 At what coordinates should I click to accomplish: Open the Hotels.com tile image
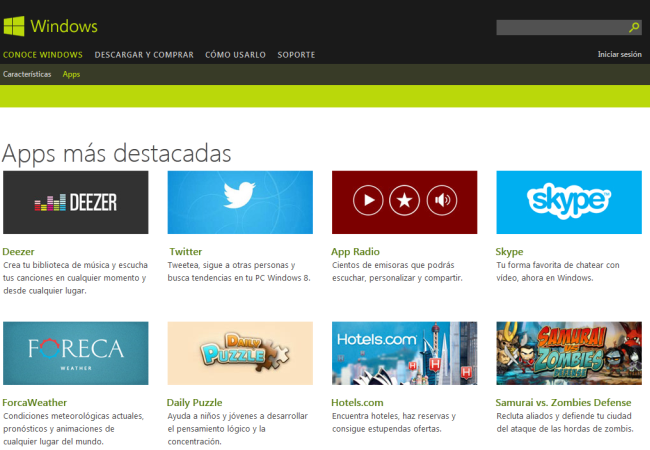[405, 353]
